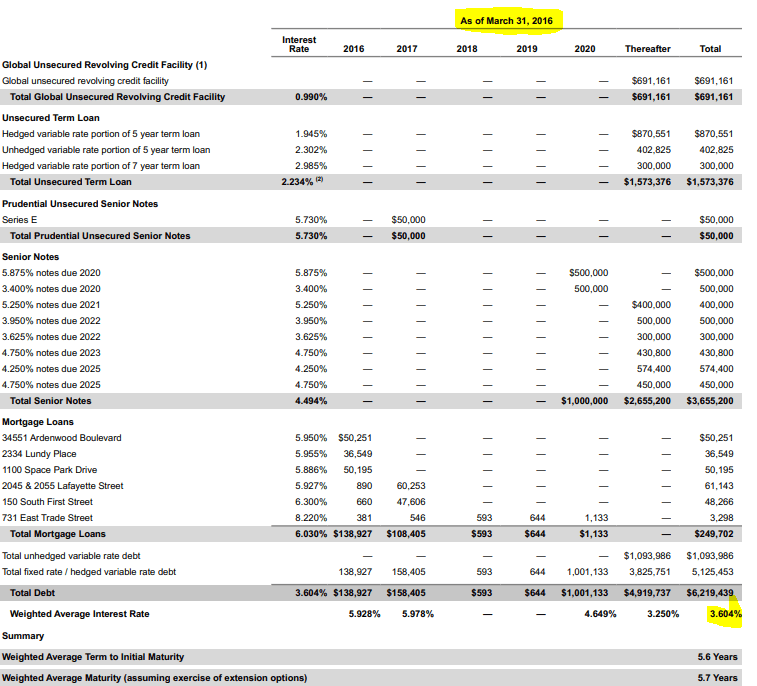Click the 3.250% thereafter weighted rate

(x=663, y=614)
